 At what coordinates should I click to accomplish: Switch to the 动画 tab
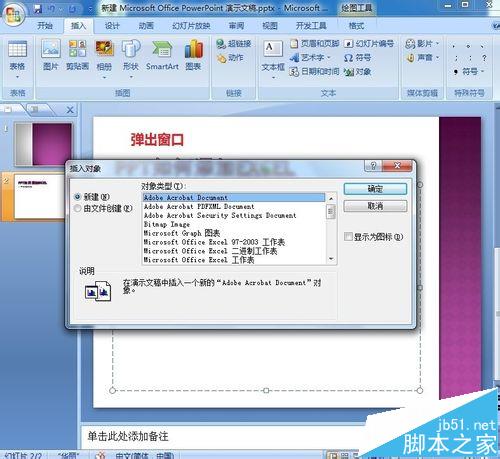coord(146,26)
